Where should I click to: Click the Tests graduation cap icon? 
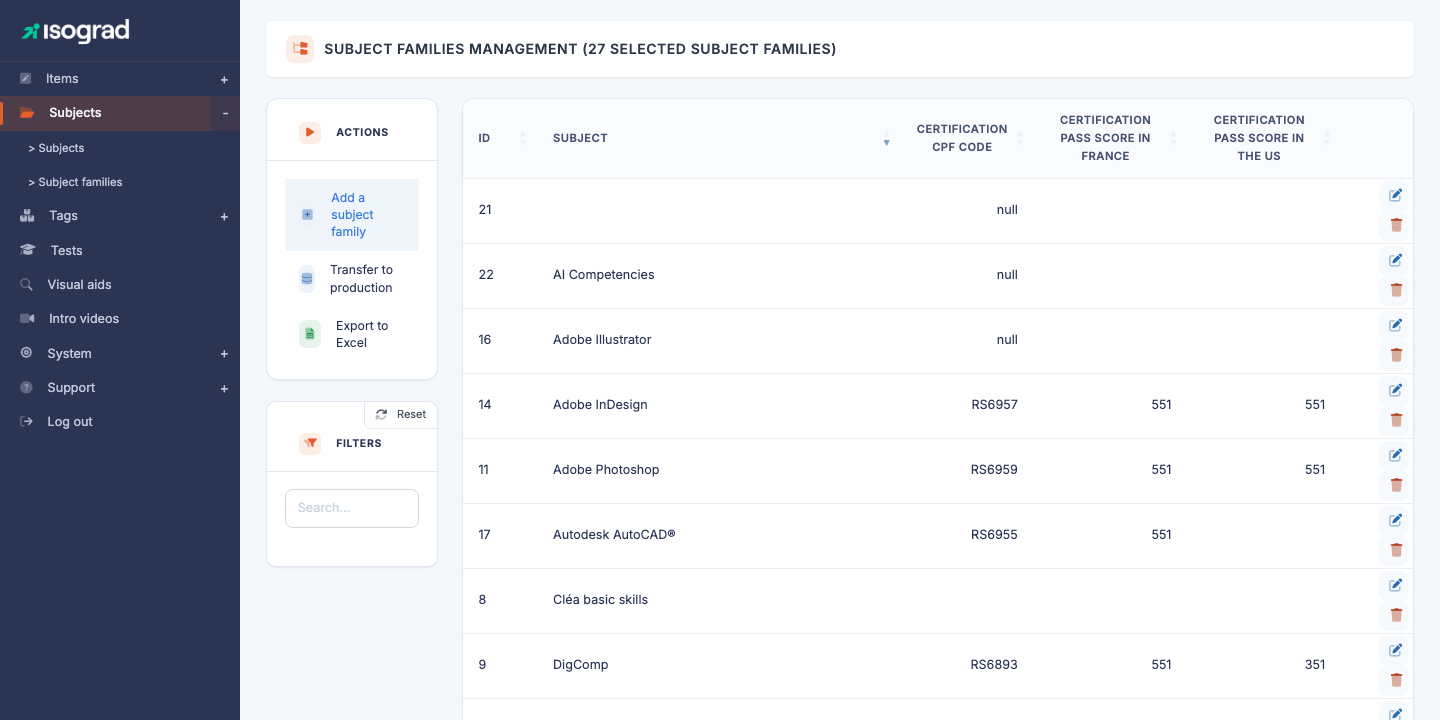click(x=27, y=250)
